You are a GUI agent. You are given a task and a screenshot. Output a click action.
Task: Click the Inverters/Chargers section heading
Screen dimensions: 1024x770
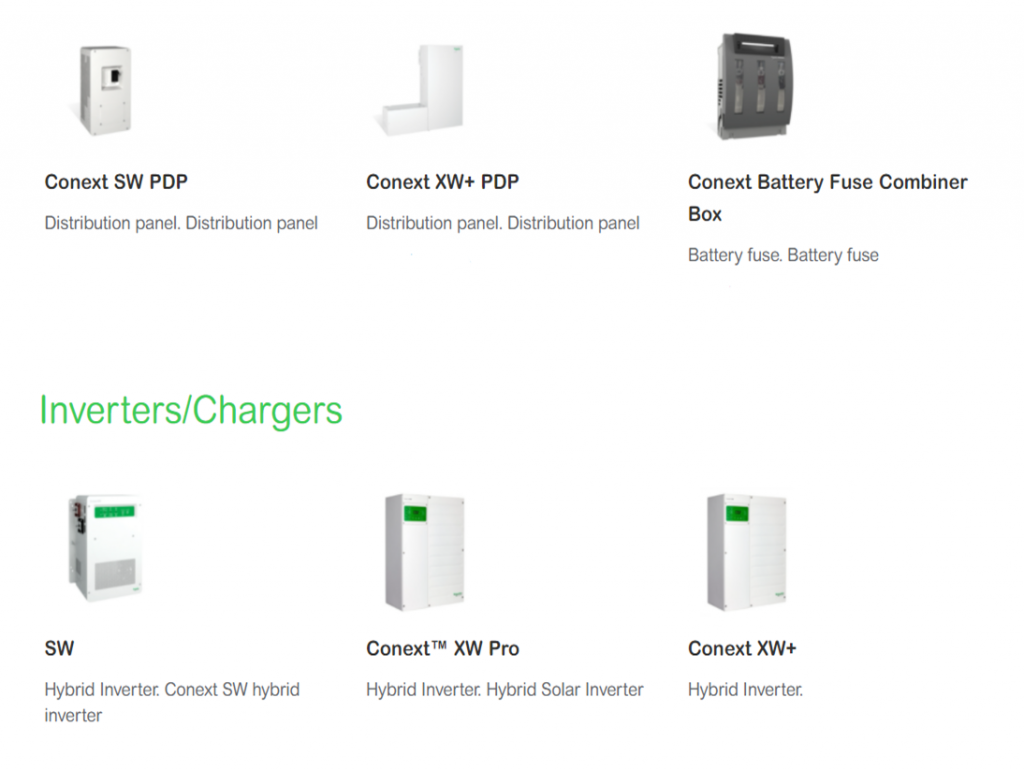click(x=191, y=411)
